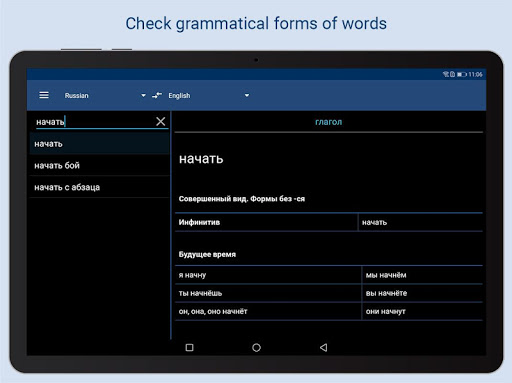
Task: Tap the Android back button
Action: [324, 348]
